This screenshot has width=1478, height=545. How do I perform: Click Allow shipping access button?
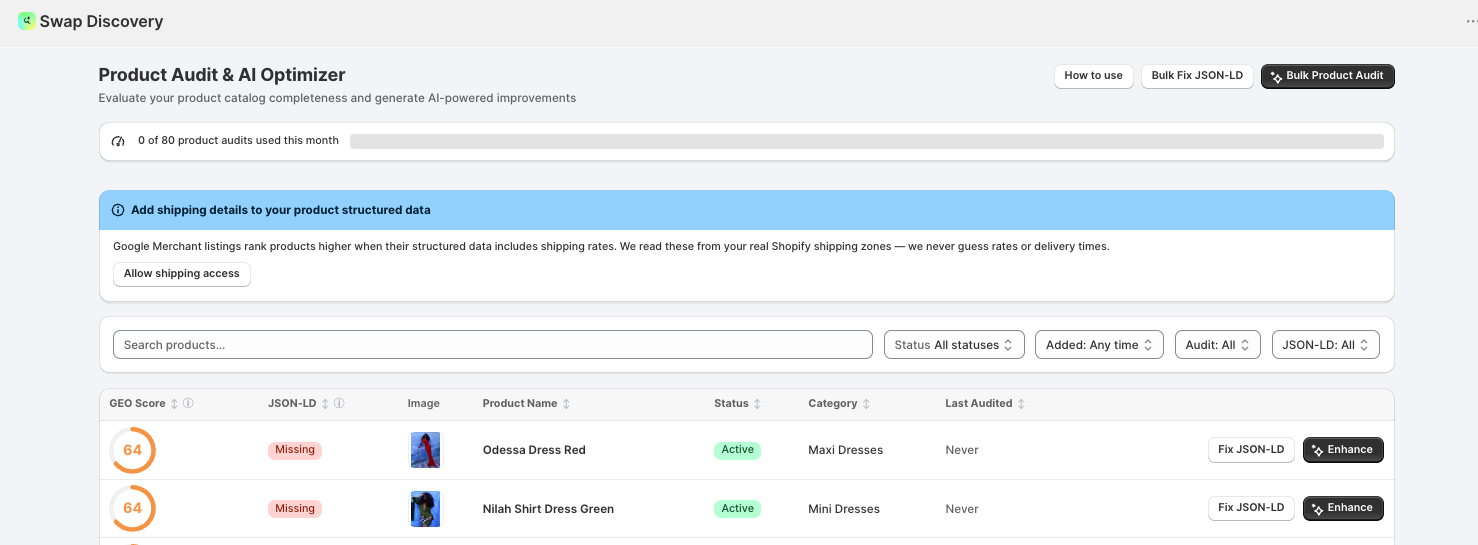(182, 274)
